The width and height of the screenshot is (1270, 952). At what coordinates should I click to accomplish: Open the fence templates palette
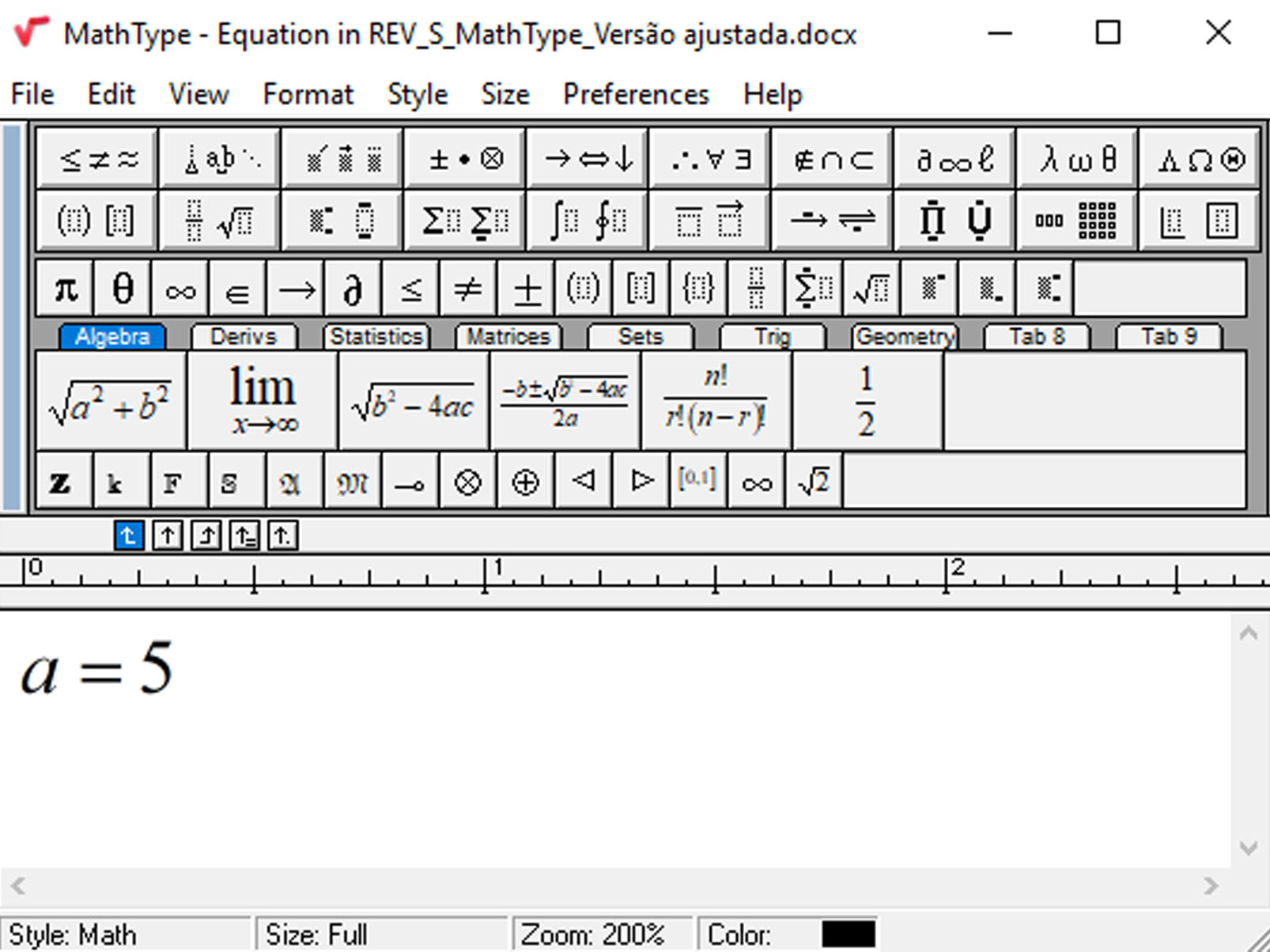97,220
